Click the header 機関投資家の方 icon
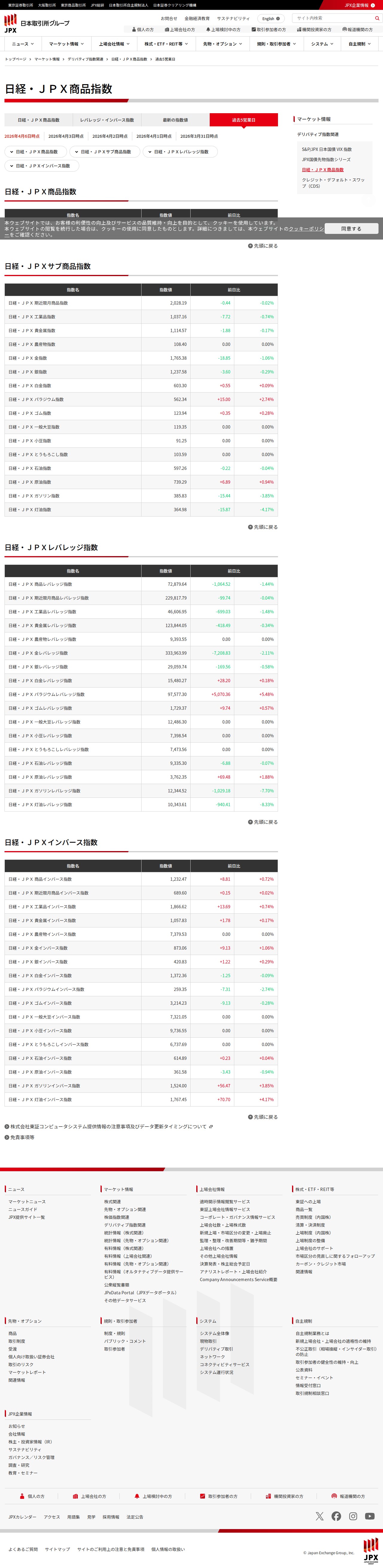Viewport: 383px width, 1568px height. point(299,29)
